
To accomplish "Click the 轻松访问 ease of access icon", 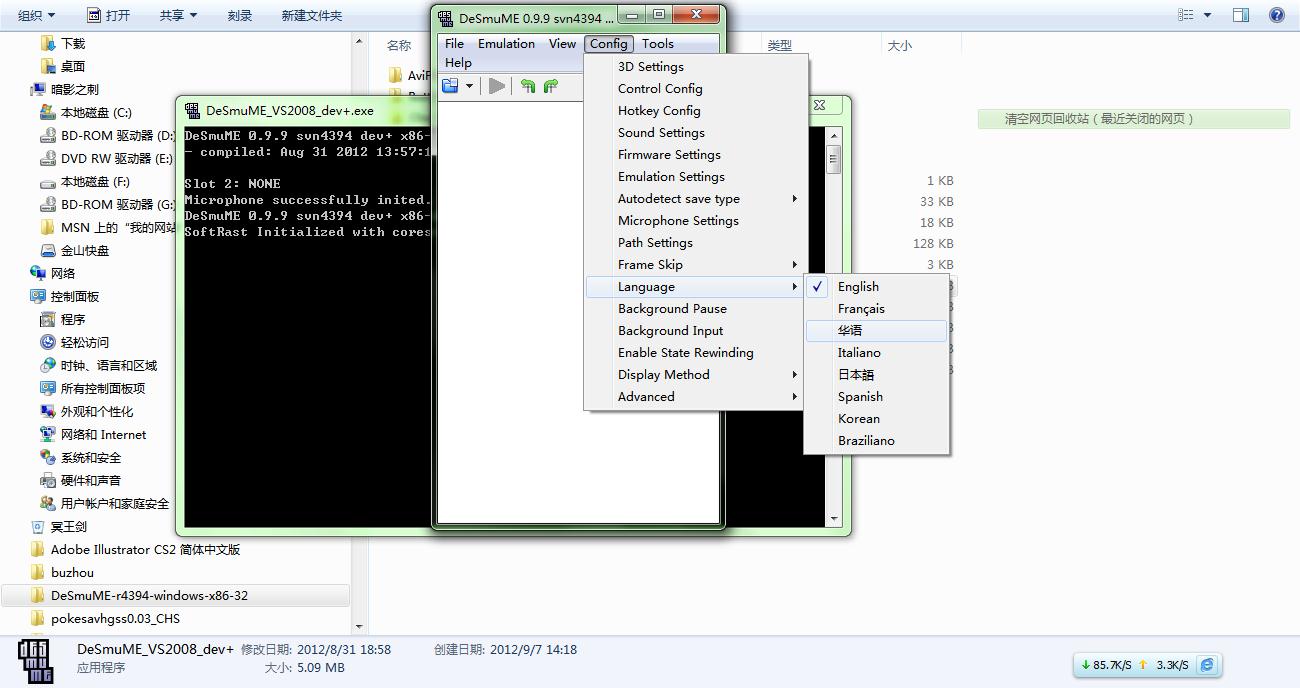I will point(47,342).
